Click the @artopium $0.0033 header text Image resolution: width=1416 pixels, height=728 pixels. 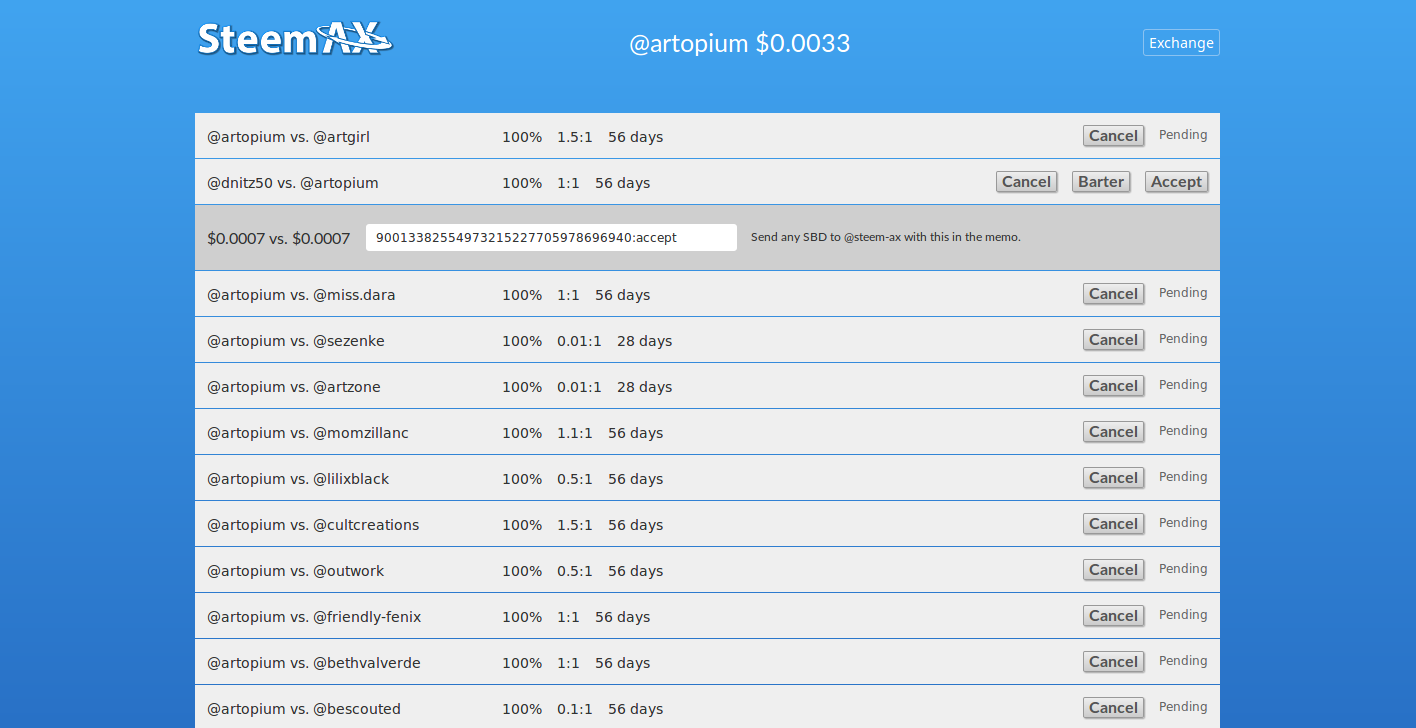[739, 44]
